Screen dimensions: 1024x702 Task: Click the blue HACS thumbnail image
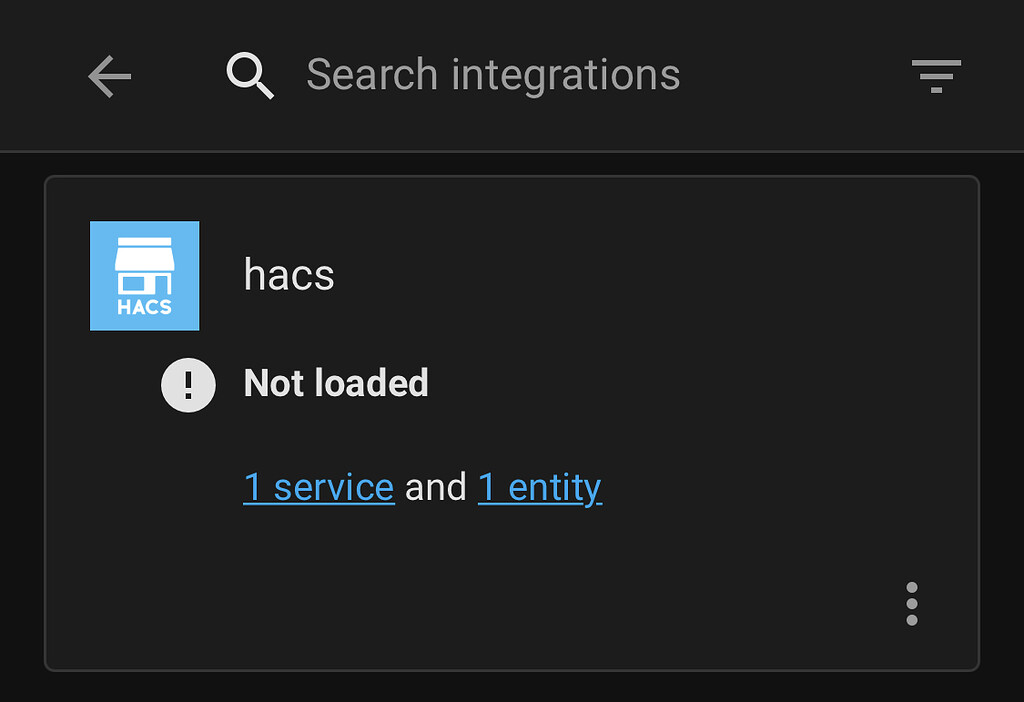click(x=144, y=275)
